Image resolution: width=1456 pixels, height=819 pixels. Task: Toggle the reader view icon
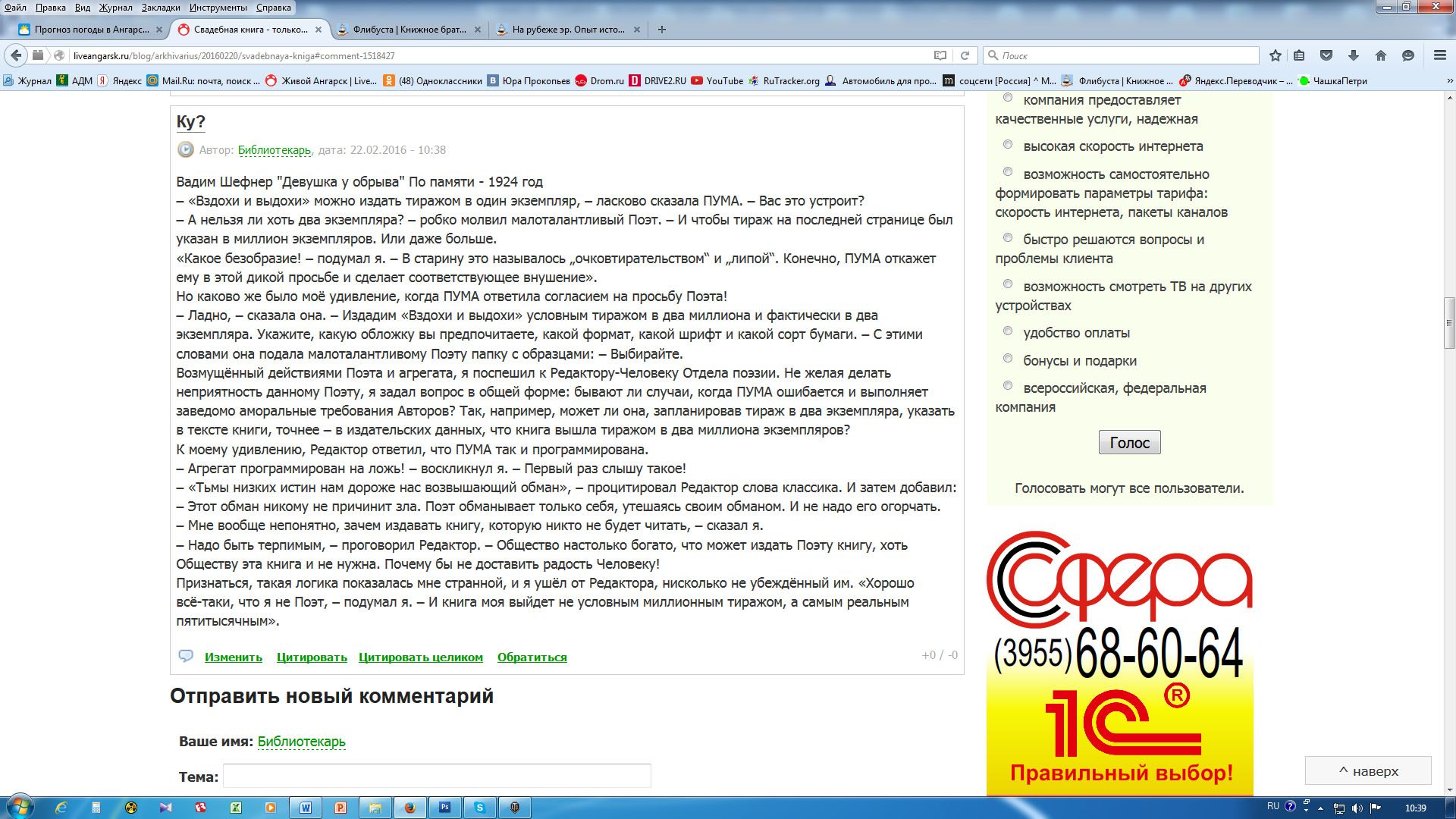point(940,55)
